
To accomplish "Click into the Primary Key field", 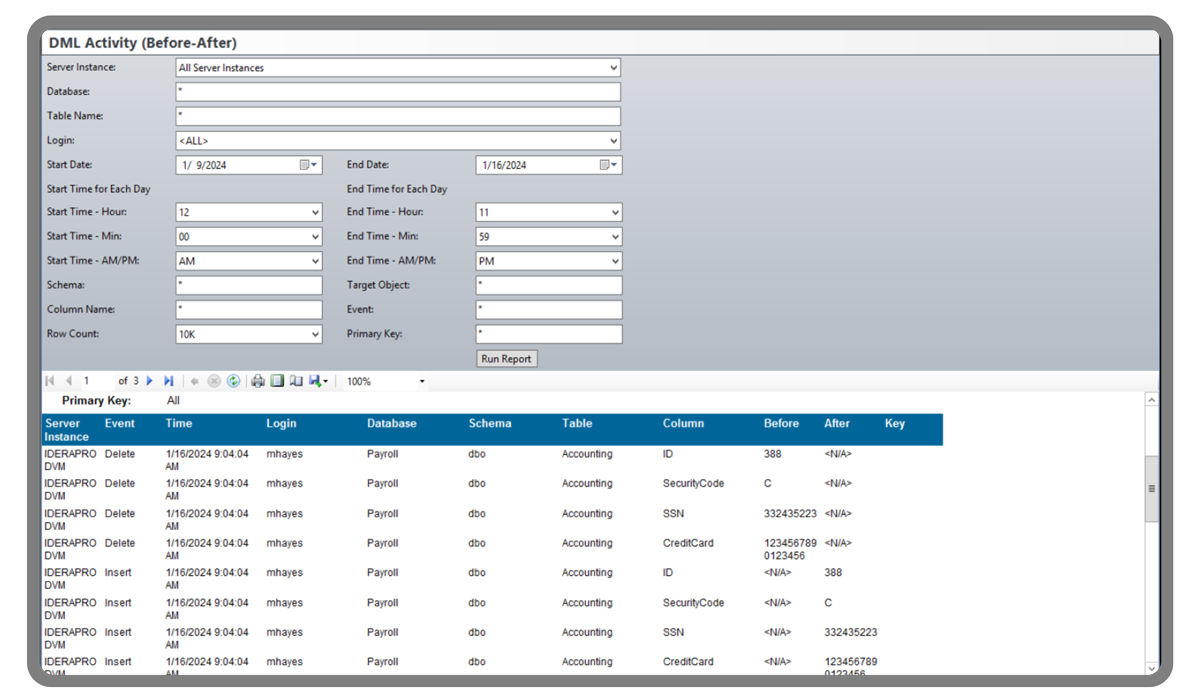I will click(549, 334).
